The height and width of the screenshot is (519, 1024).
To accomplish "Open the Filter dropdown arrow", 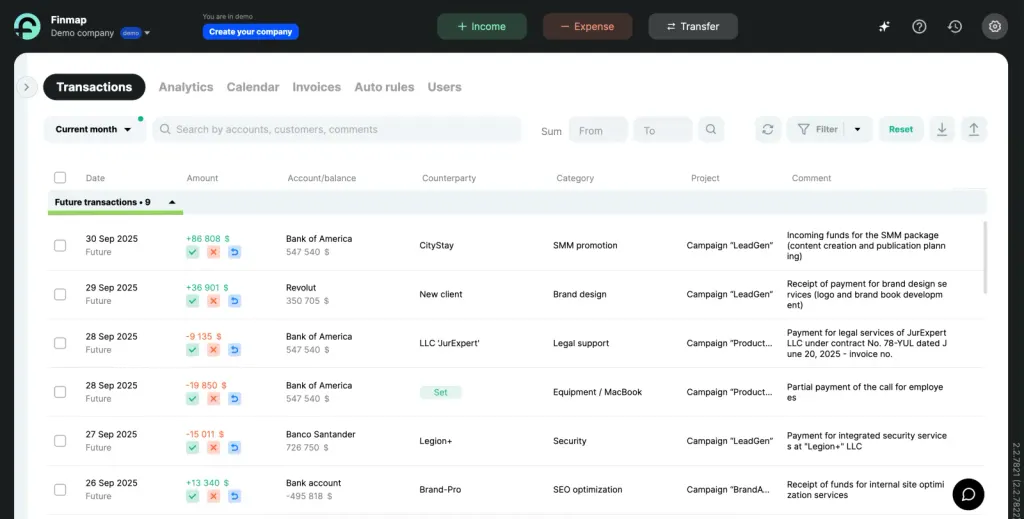I will pos(857,129).
